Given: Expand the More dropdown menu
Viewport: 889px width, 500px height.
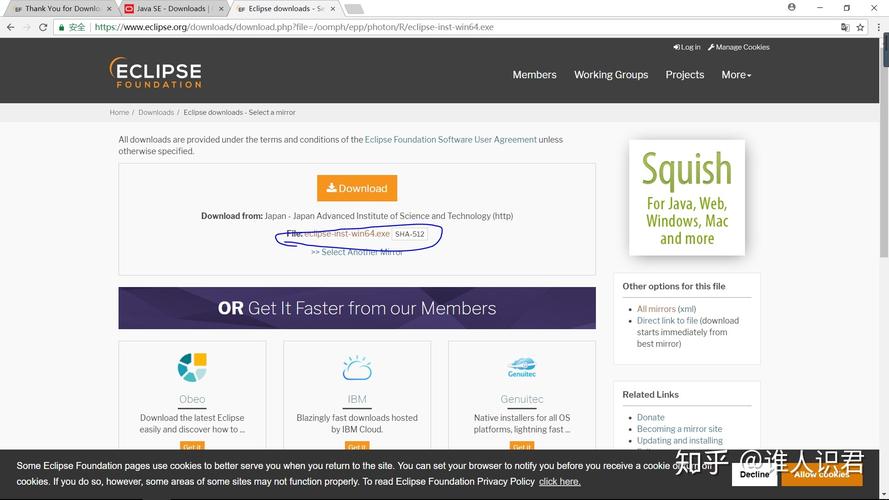Looking at the screenshot, I should pyautogui.click(x=736, y=75).
